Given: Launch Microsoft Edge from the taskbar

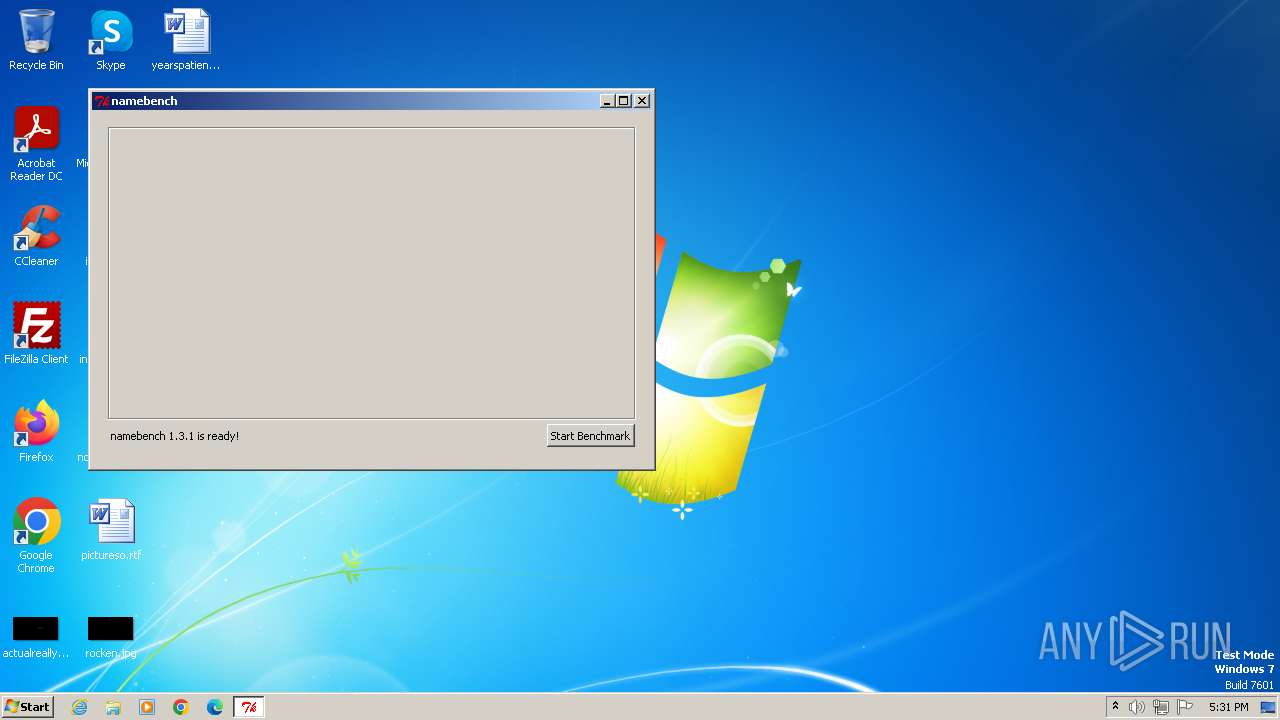Looking at the screenshot, I should [215, 707].
